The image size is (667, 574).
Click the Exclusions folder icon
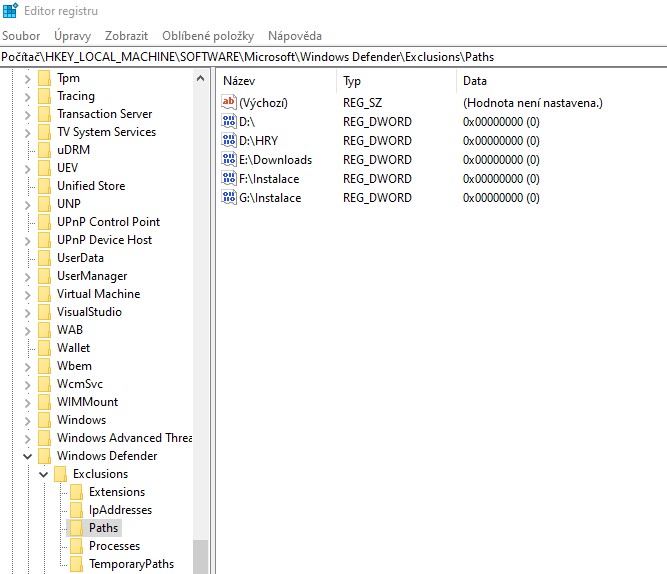(x=60, y=474)
